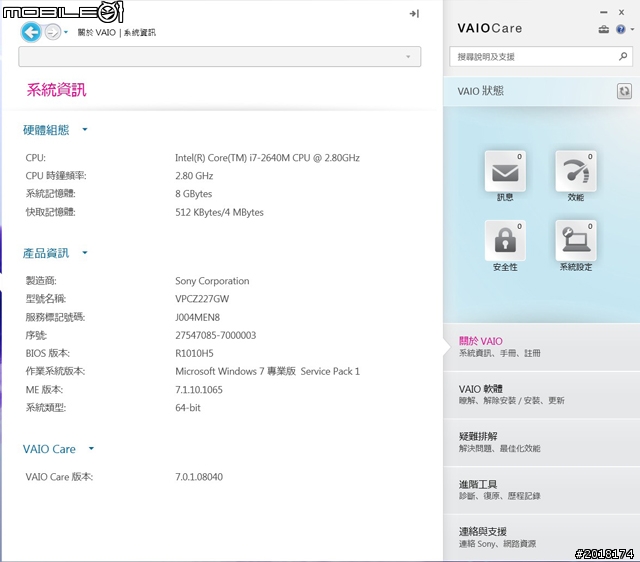The height and width of the screenshot is (562, 640).
Task: Open the VAIO 軟體 menu item
Action: (x=541, y=394)
